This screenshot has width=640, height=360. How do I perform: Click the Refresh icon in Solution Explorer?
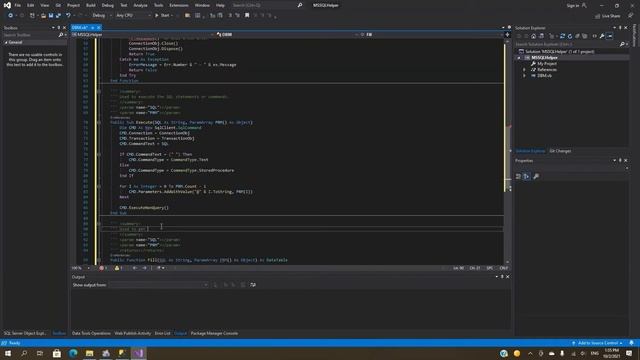570,36
